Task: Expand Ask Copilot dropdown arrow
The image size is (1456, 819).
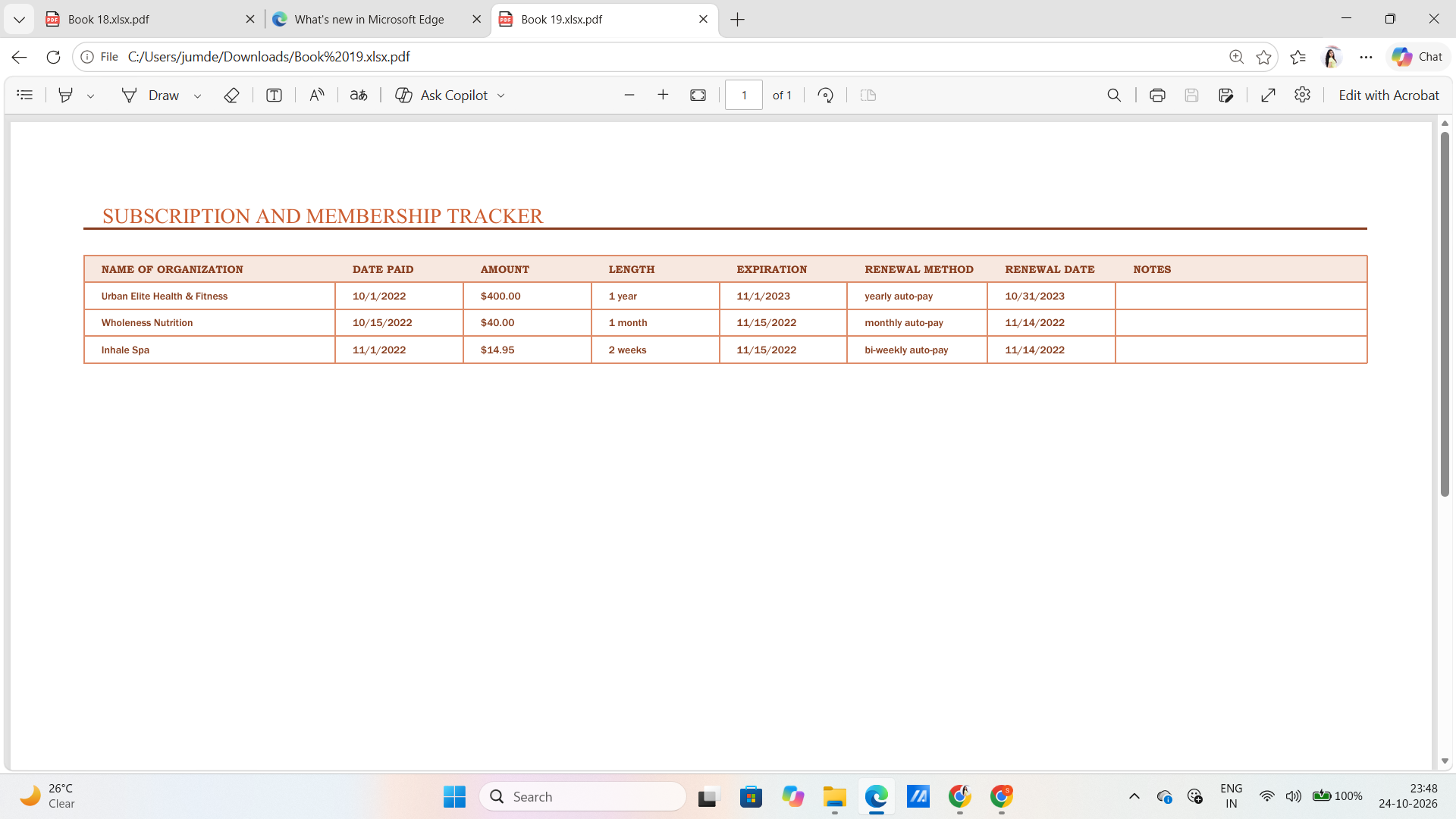Action: tap(501, 96)
